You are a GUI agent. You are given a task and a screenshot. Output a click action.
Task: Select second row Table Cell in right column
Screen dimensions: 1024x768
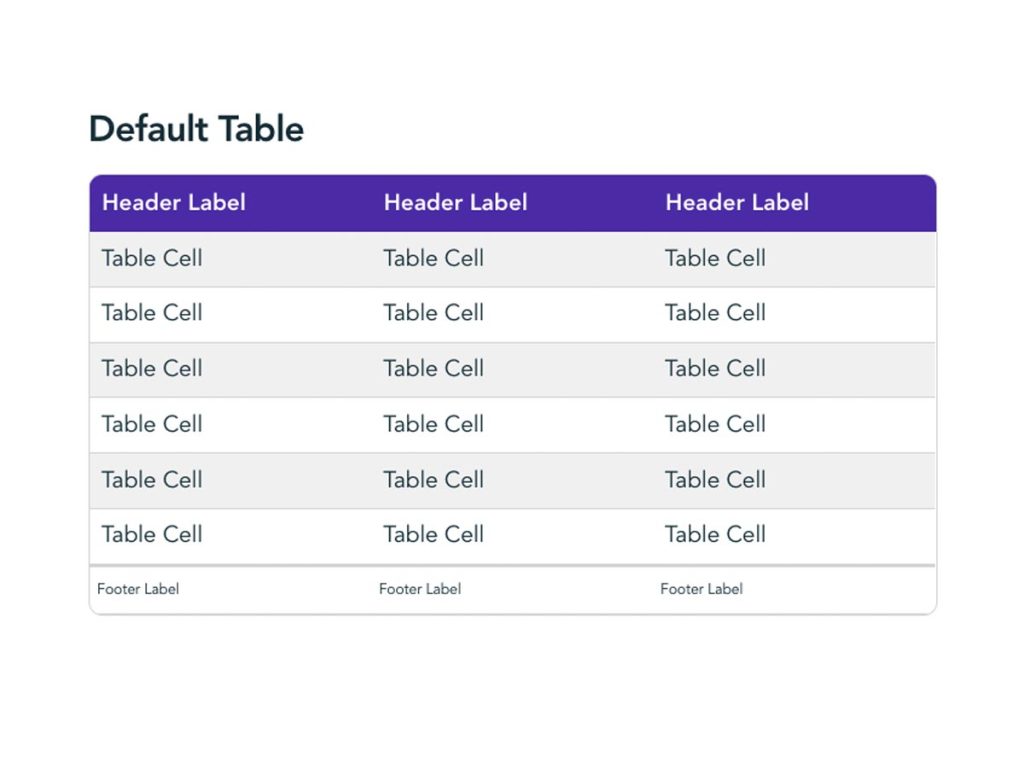pos(715,313)
